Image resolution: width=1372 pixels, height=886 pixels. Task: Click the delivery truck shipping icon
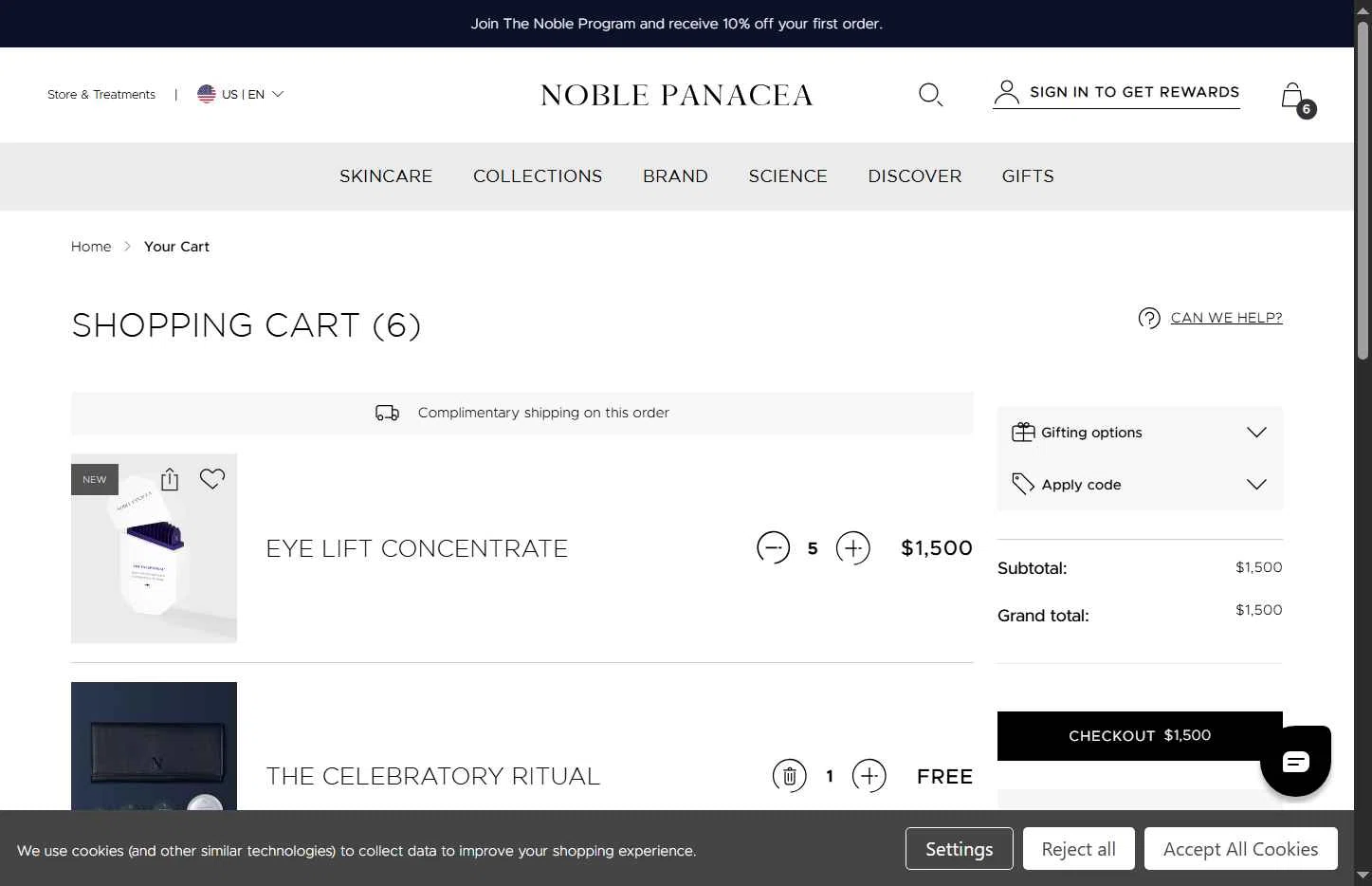(x=387, y=413)
